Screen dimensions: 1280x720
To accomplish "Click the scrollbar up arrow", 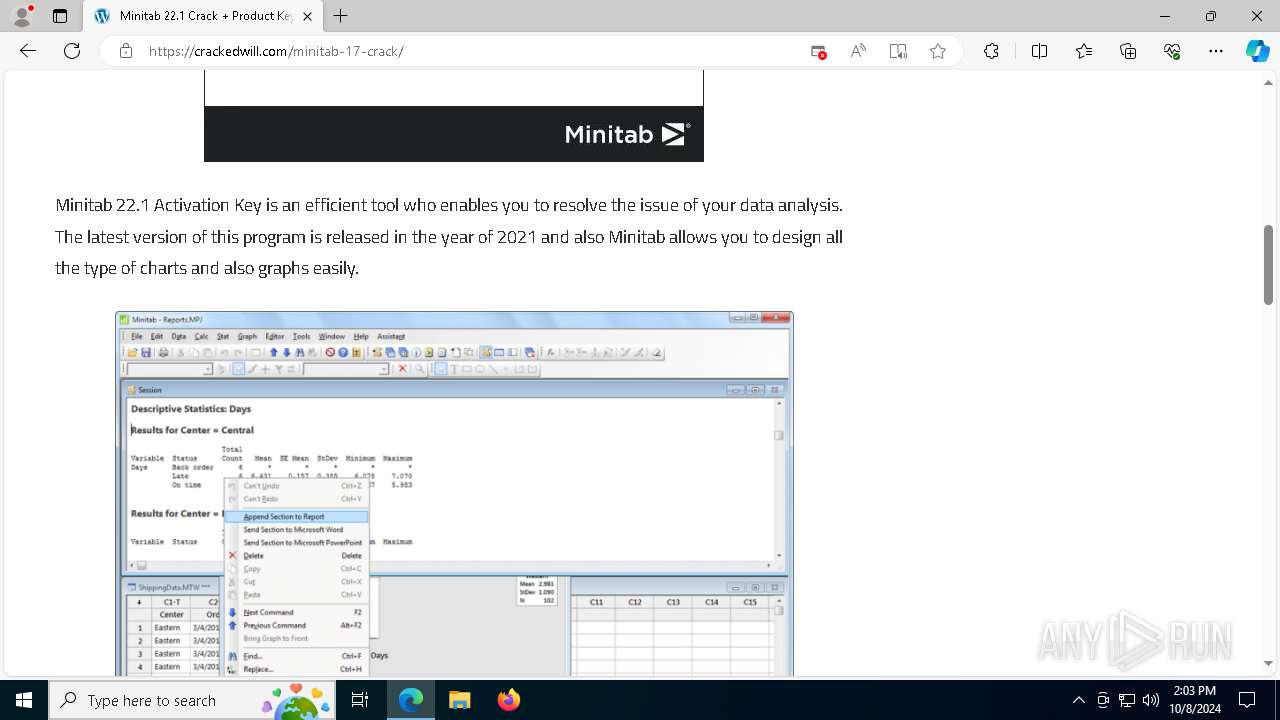I will coord(1269,82).
